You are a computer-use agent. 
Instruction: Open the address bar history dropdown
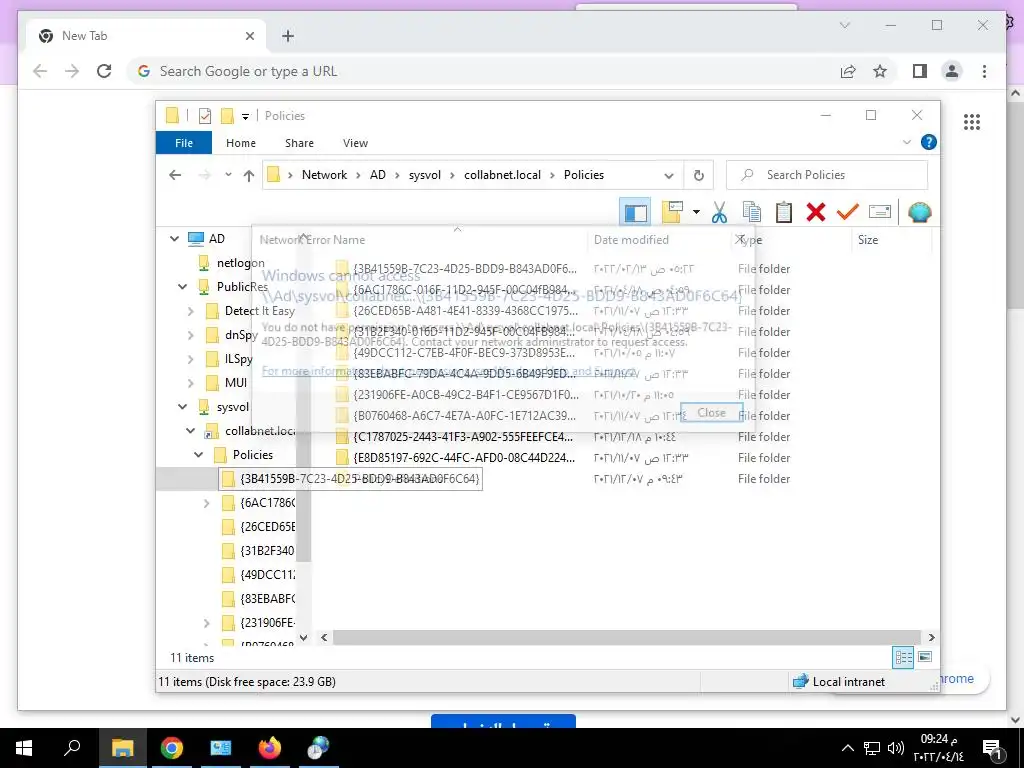click(x=669, y=176)
